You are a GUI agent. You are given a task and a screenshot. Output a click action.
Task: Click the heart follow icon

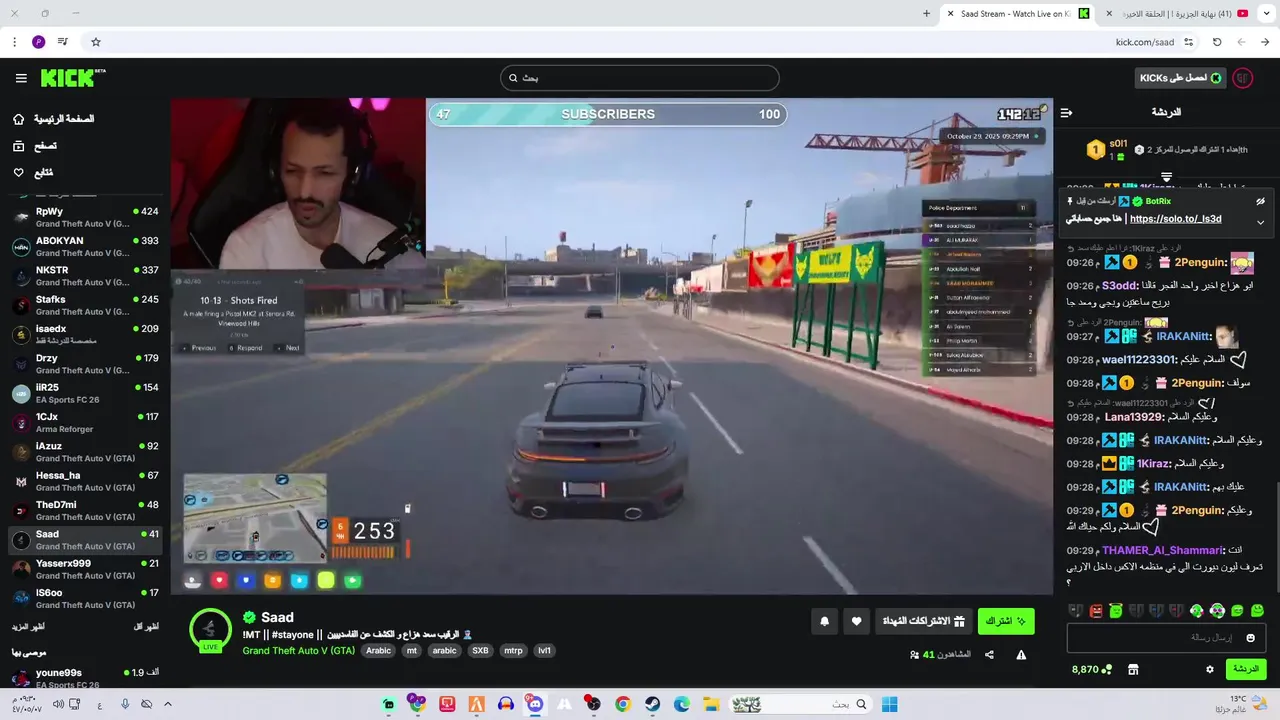coord(856,621)
